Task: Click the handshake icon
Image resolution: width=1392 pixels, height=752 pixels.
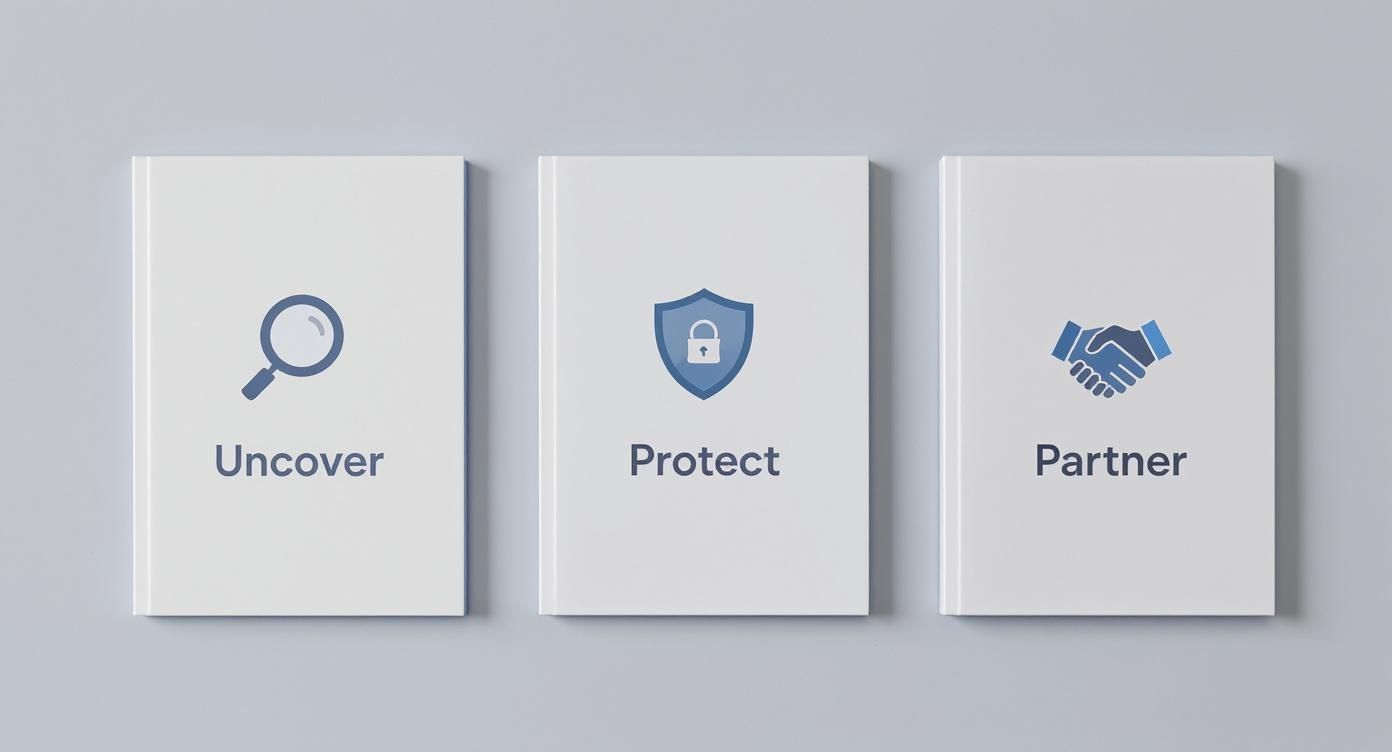Action: (x=1111, y=357)
